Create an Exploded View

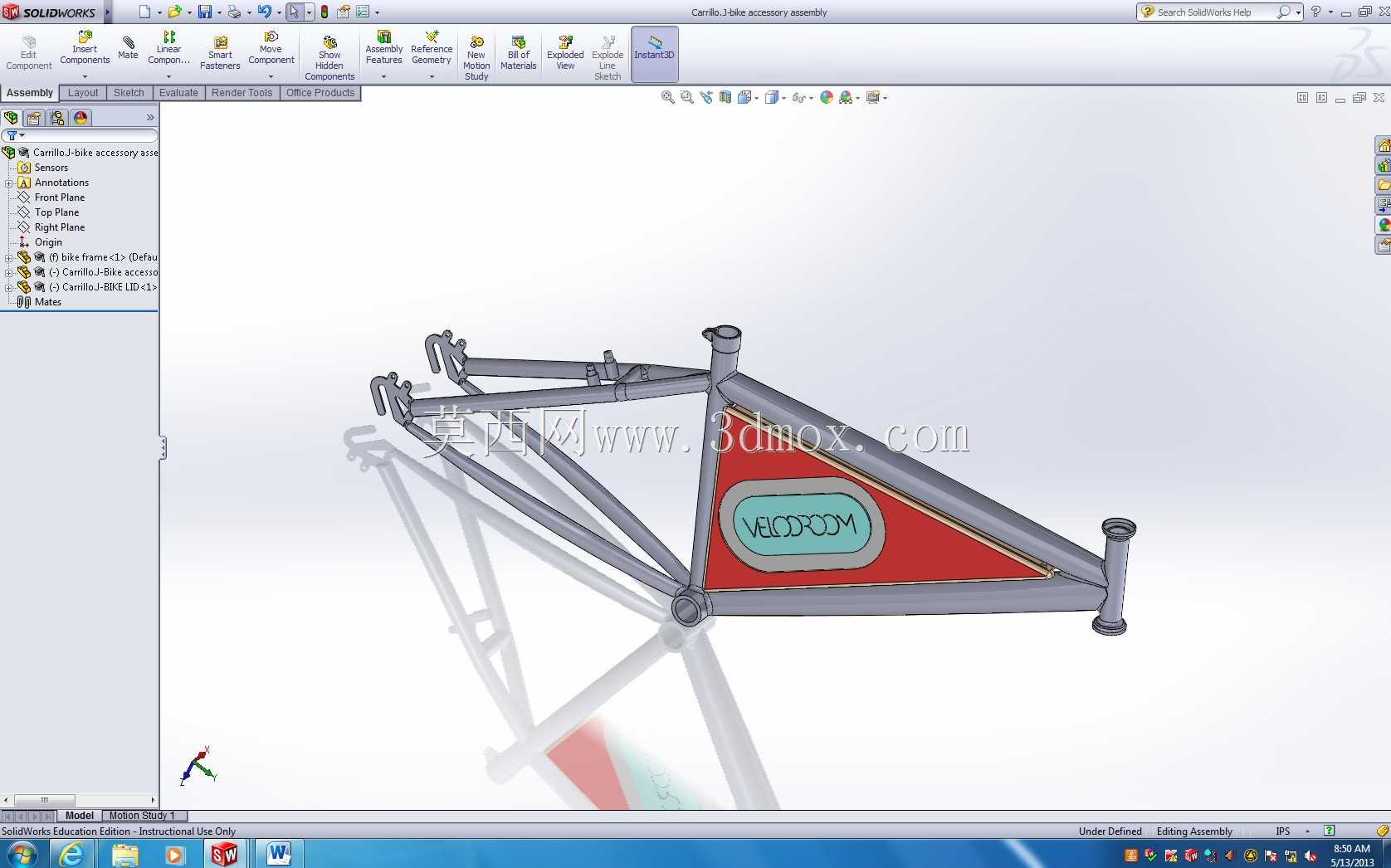[565, 53]
